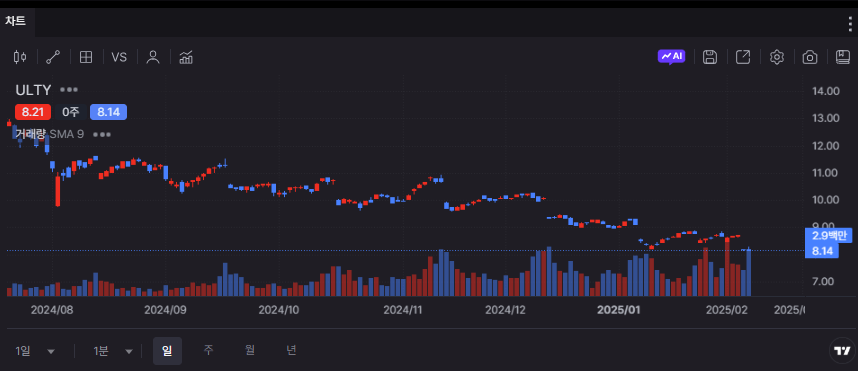Select the 일 daily timeframe
The width and height of the screenshot is (858, 371).
point(167,351)
